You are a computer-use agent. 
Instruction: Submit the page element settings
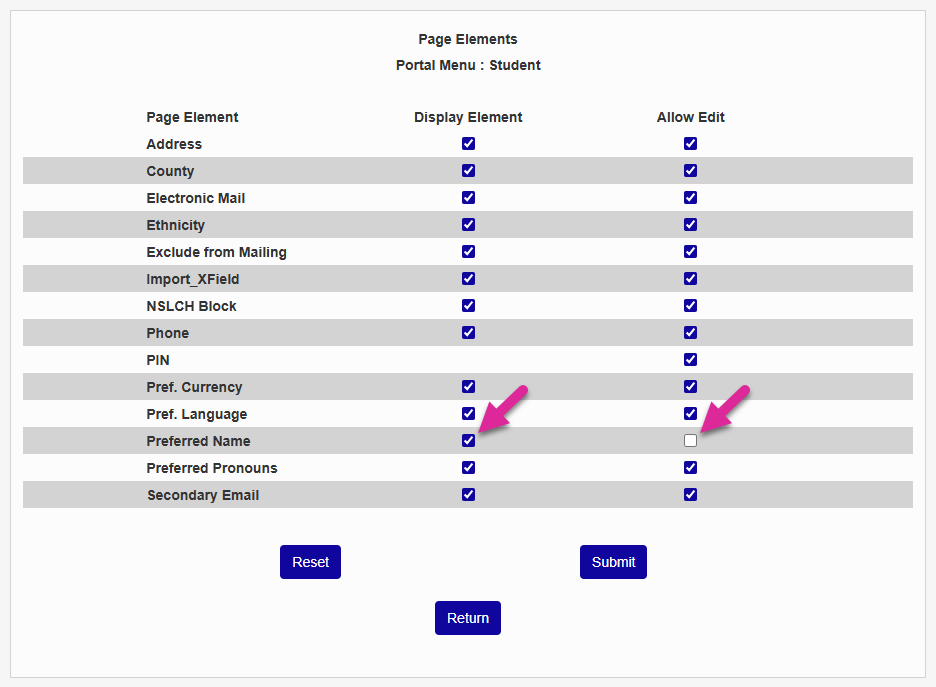pos(613,562)
